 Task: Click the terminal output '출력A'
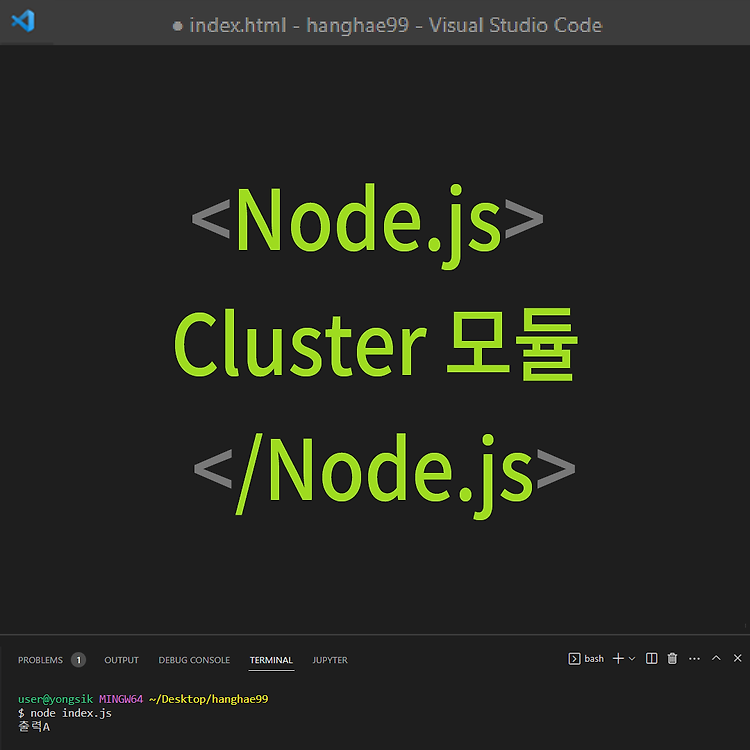34,727
